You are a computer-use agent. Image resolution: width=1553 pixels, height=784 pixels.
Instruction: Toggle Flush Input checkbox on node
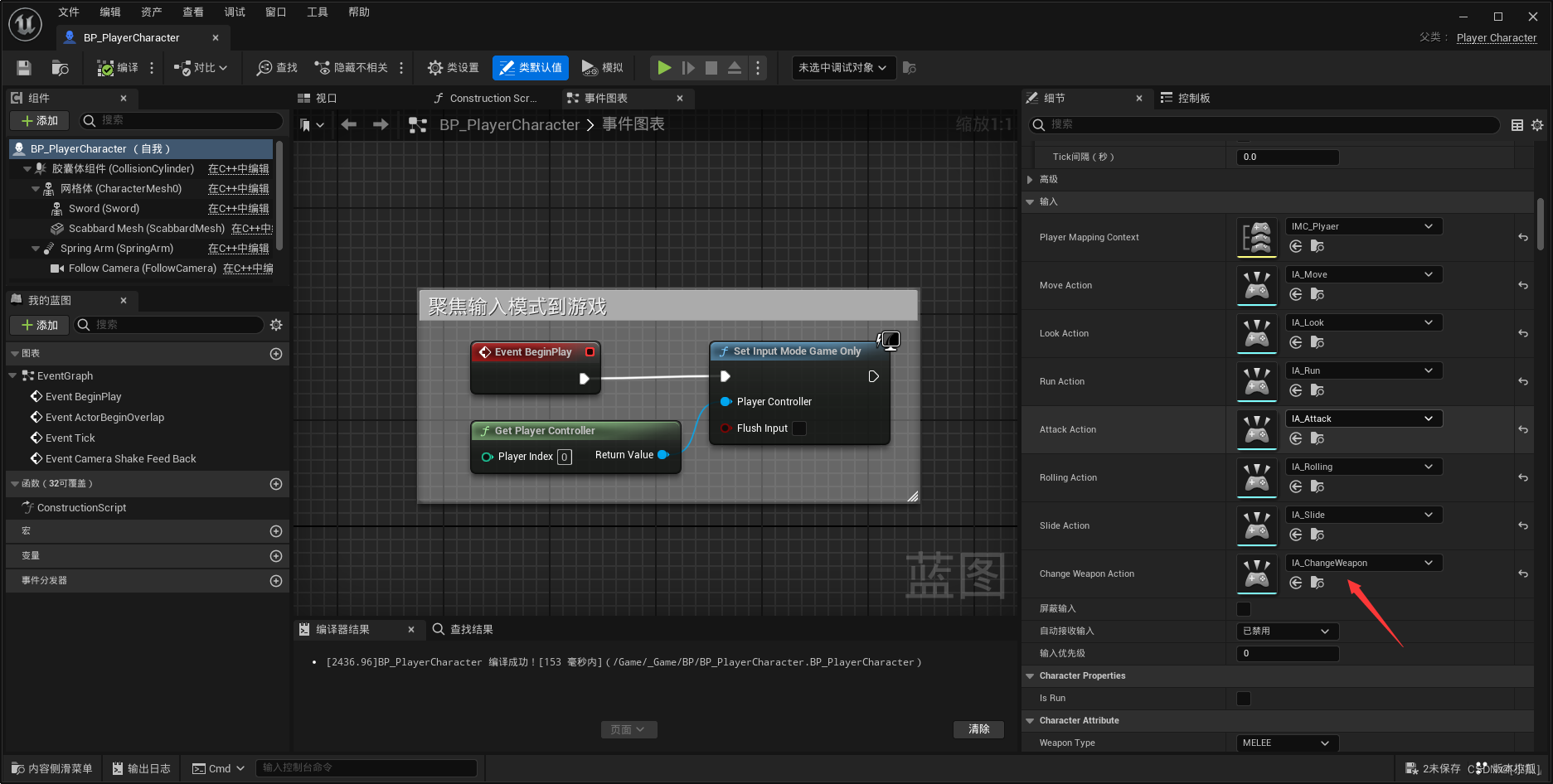(799, 428)
